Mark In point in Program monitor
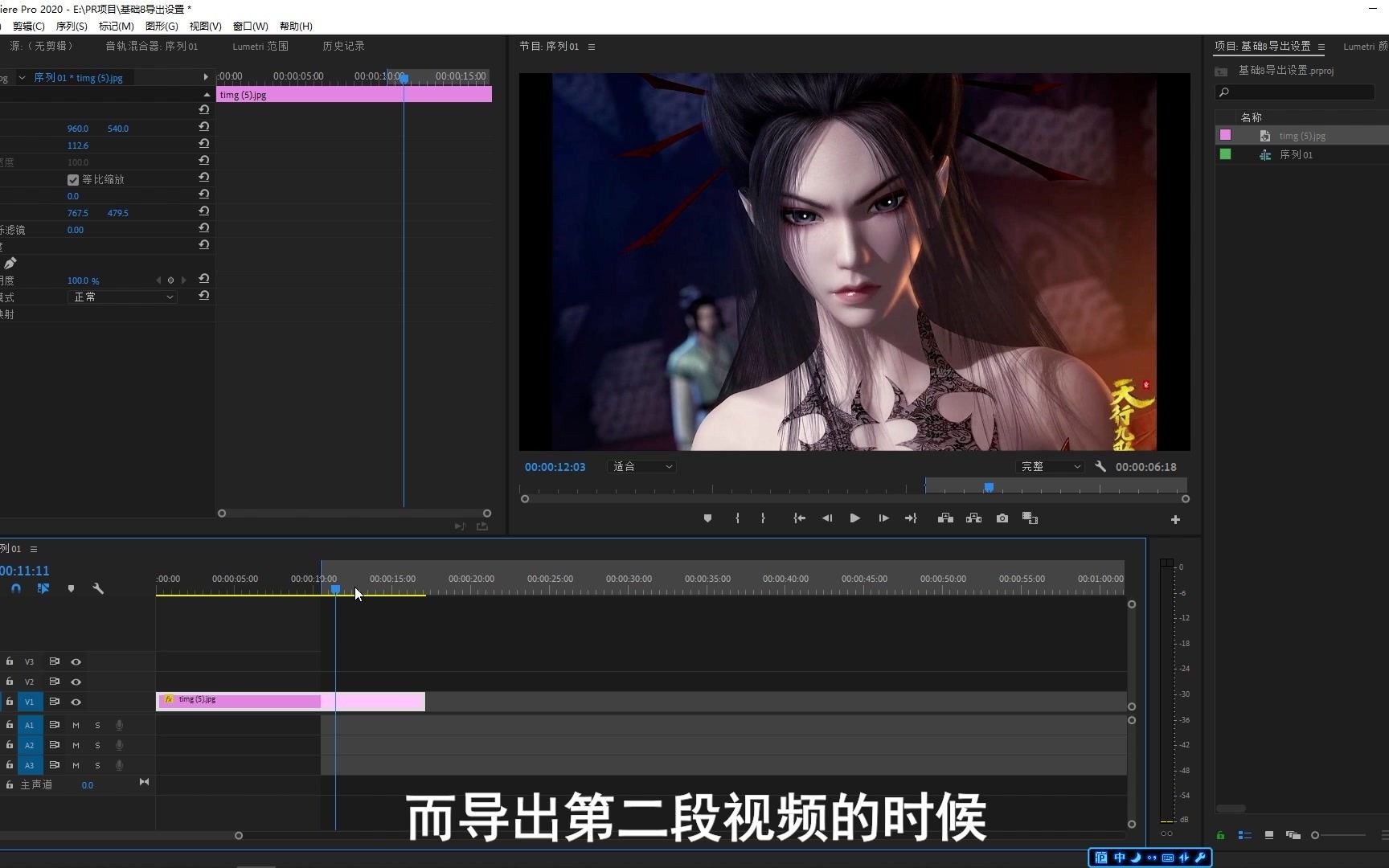Viewport: 1389px width, 868px height. pyautogui.click(x=737, y=518)
